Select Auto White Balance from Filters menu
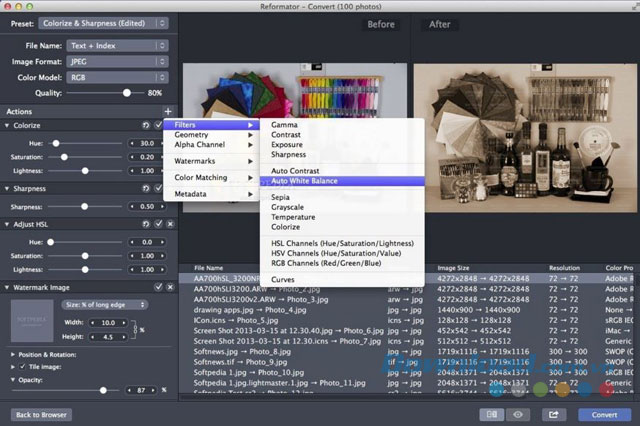 click(304, 181)
